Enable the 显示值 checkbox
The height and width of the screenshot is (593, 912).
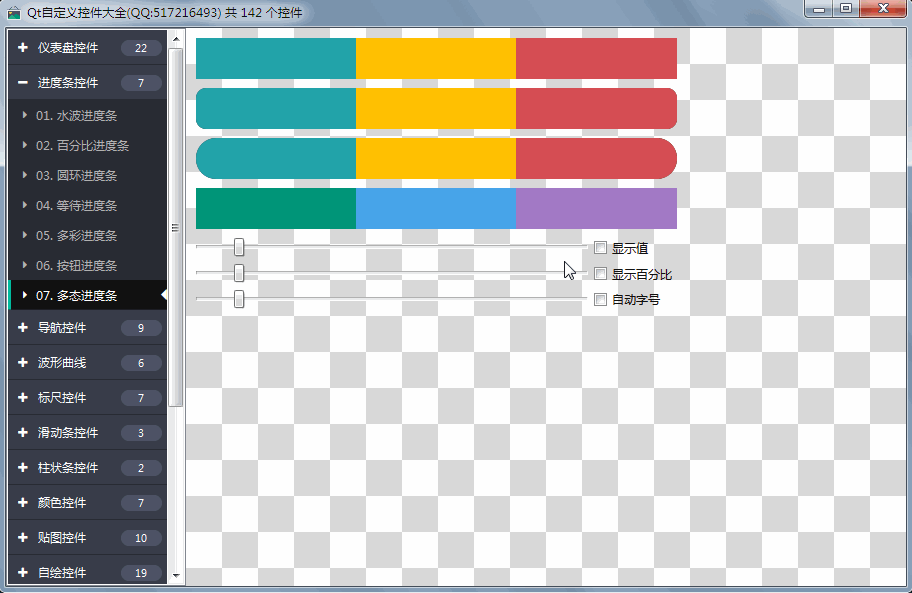(x=601, y=248)
